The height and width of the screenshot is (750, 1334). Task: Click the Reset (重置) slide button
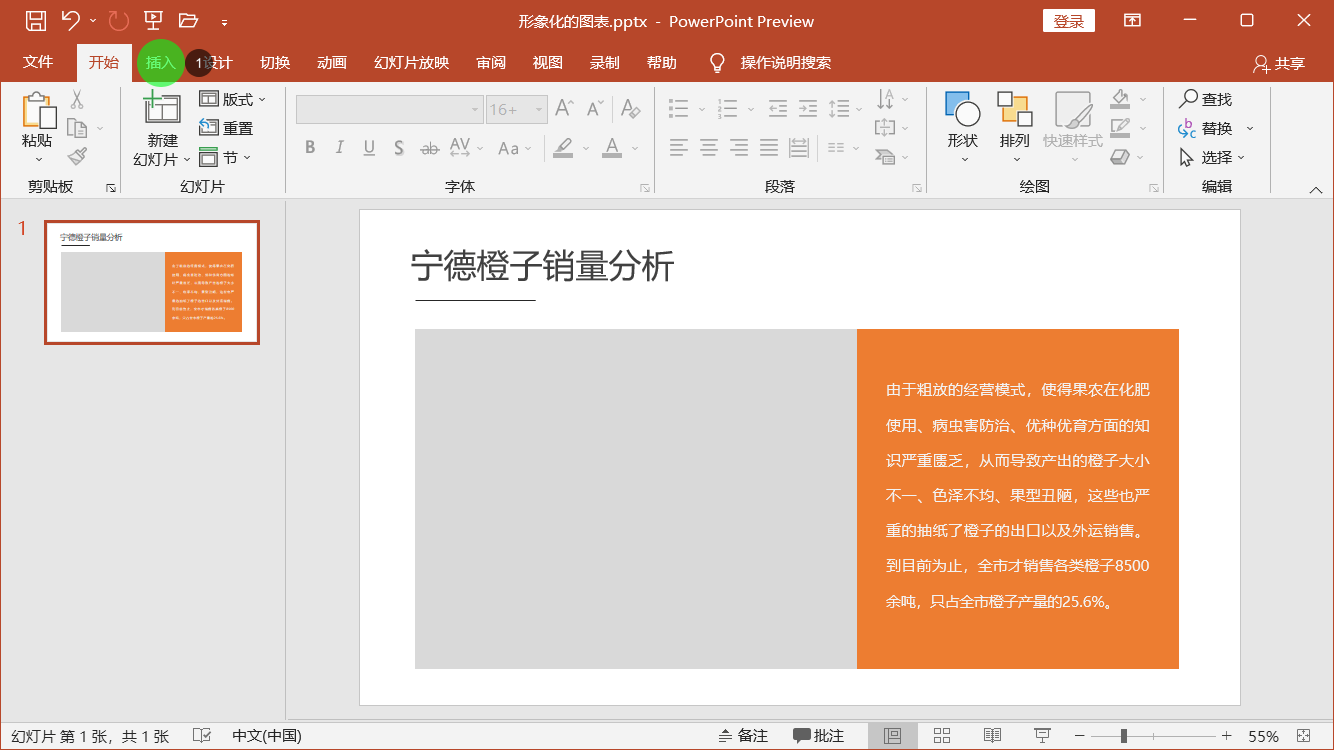pyautogui.click(x=226, y=128)
